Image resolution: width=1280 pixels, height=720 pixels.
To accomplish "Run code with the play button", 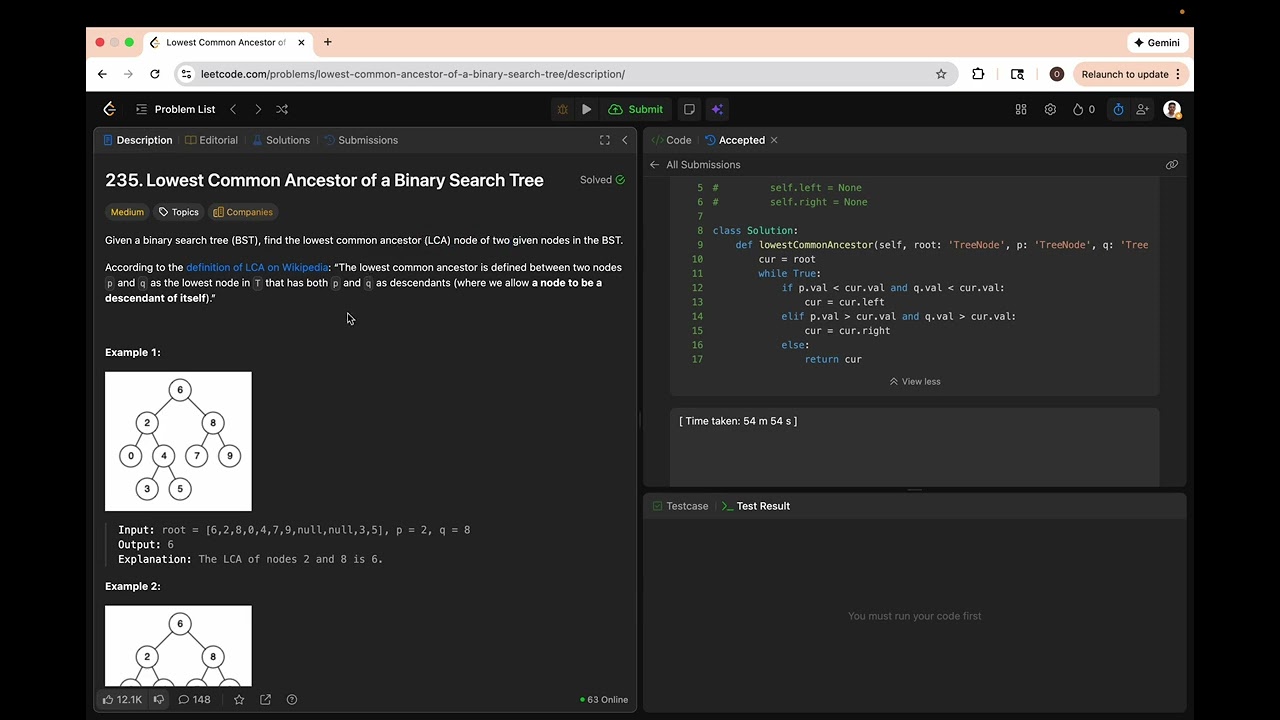I will pyautogui.click(x=587, y=109).
